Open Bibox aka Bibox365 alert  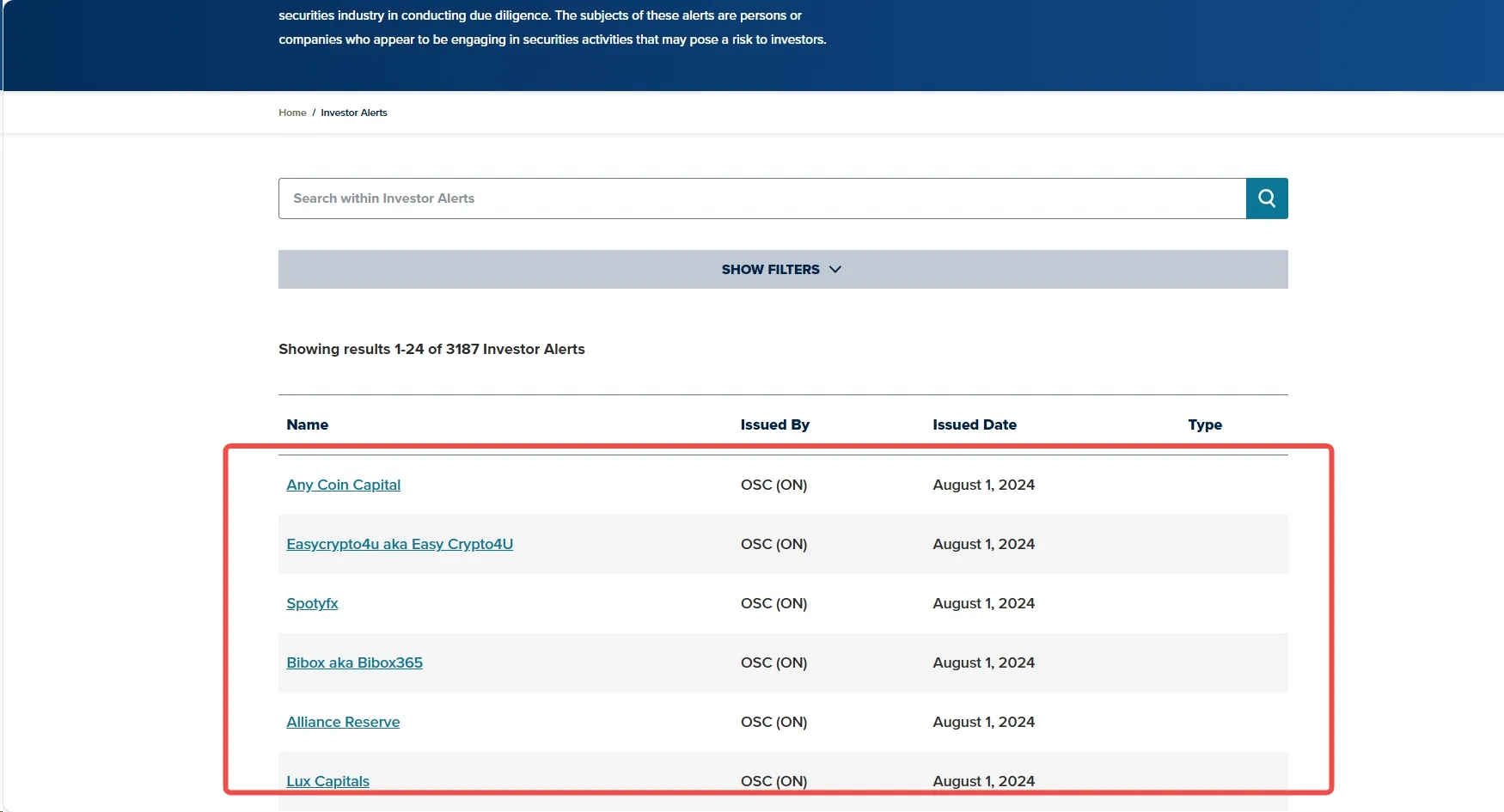pos(355,662)
